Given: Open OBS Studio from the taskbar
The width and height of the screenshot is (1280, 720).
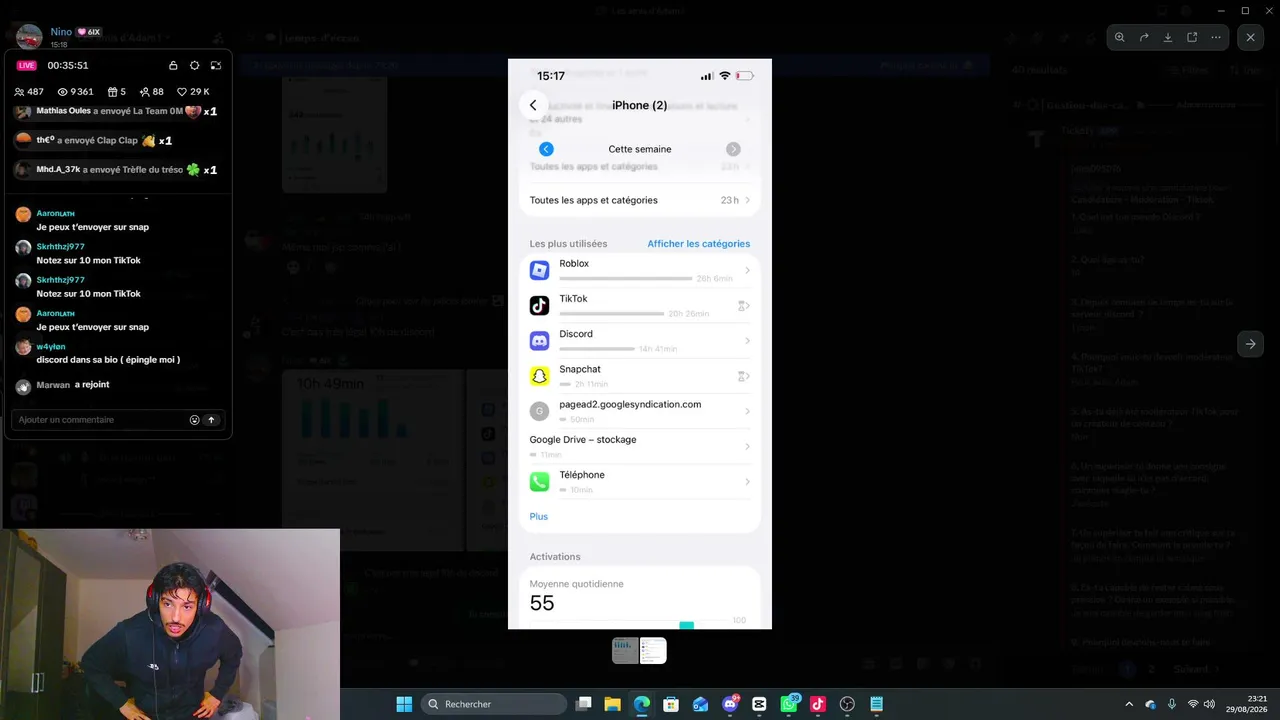Looking at the screenshot, I should [x=847, y=704].
